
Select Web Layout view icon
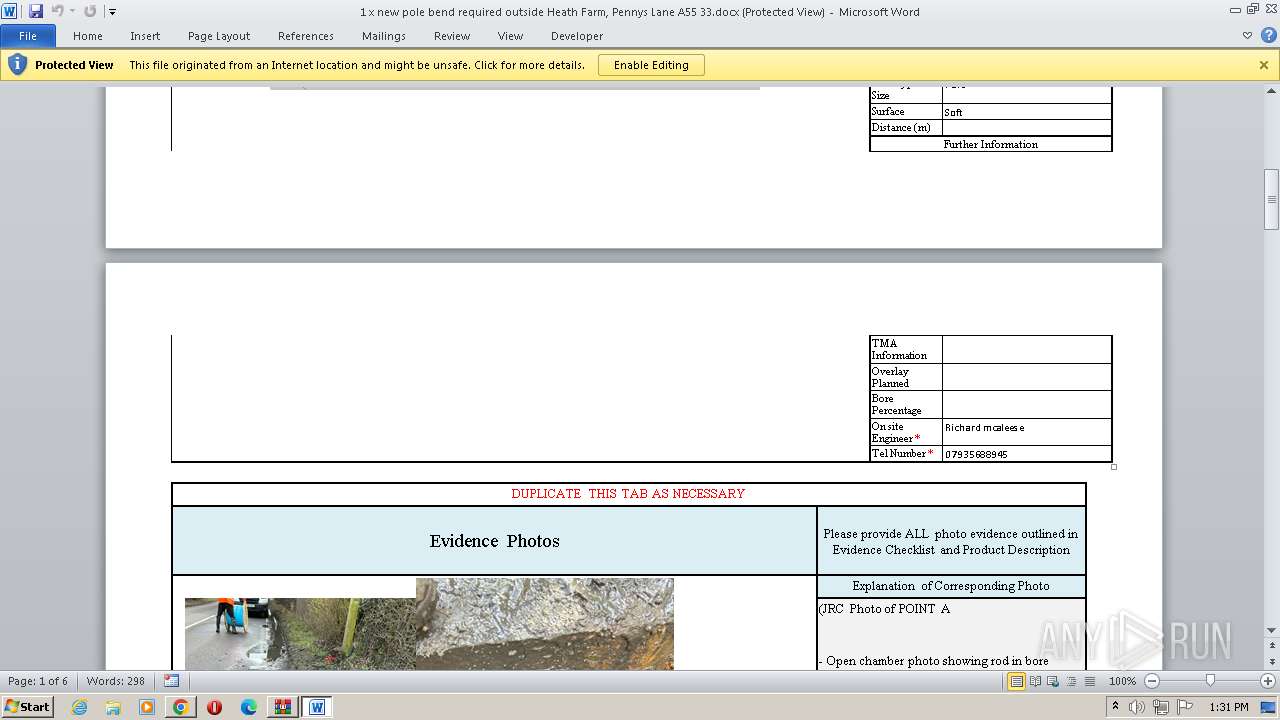(x=1054, y=681)
